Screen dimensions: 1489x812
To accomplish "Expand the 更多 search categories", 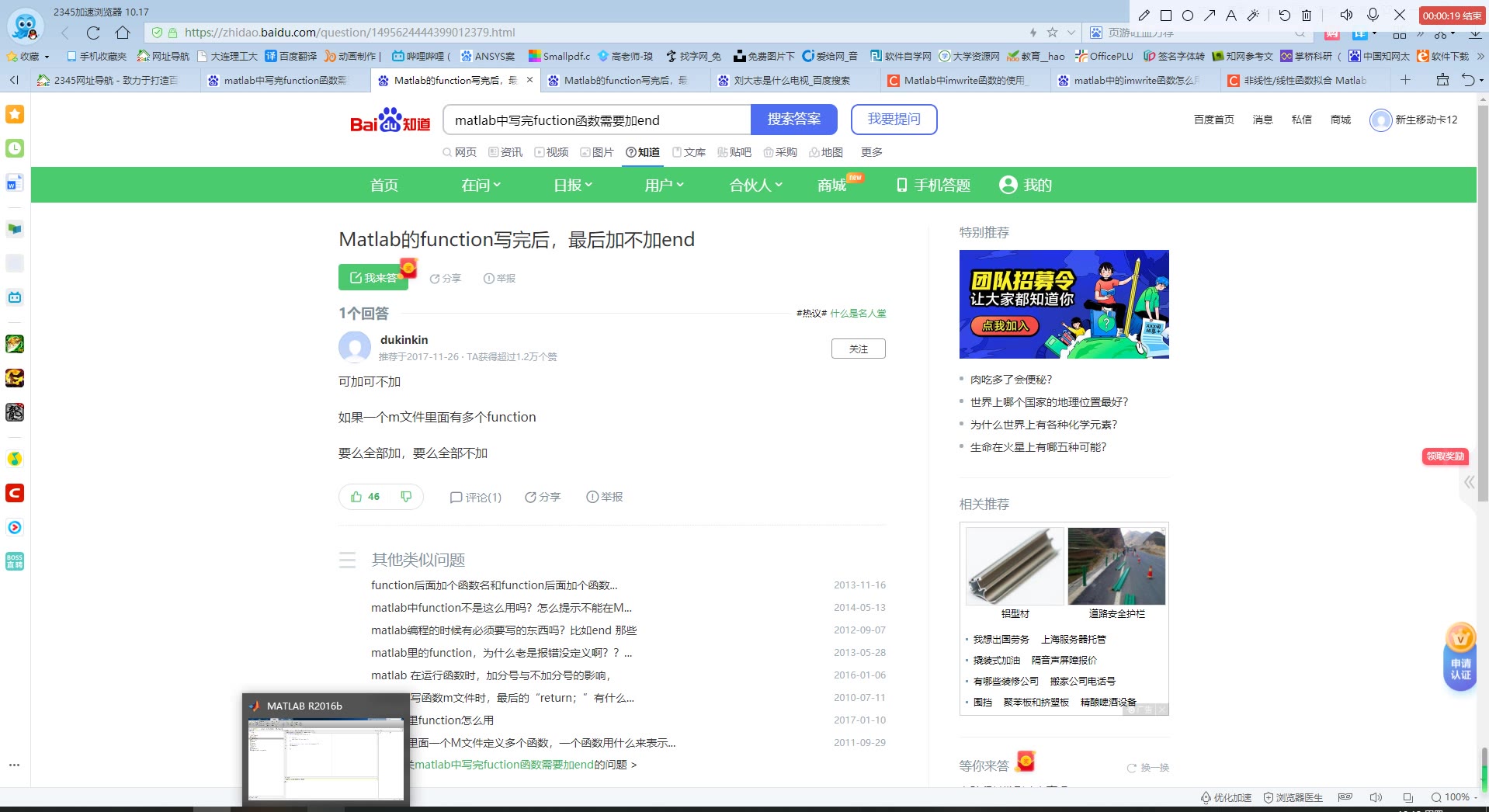I will 871,152.
